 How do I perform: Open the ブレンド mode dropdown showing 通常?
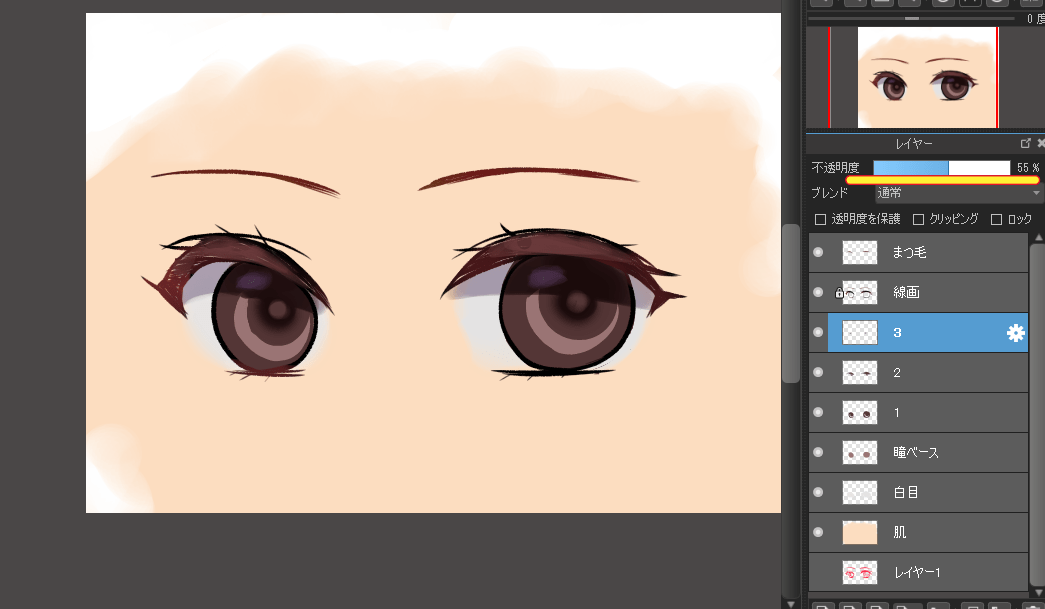coord(958,193)
